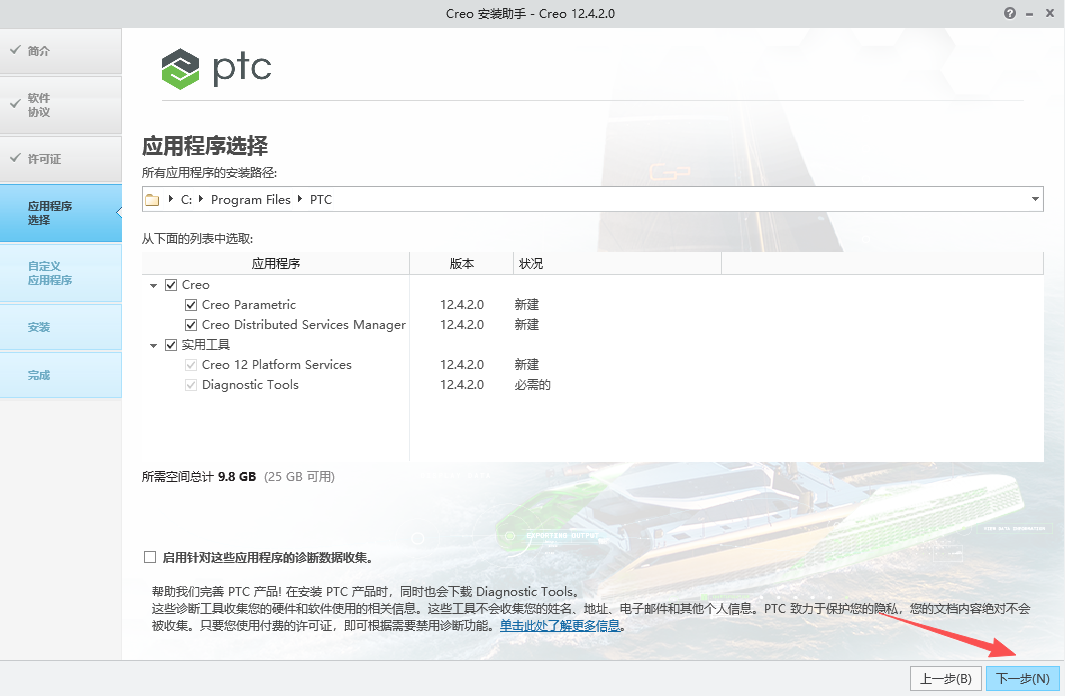1065x696 pixels.
Task: Collapse the Creo tree node
Action: [155, 284]
